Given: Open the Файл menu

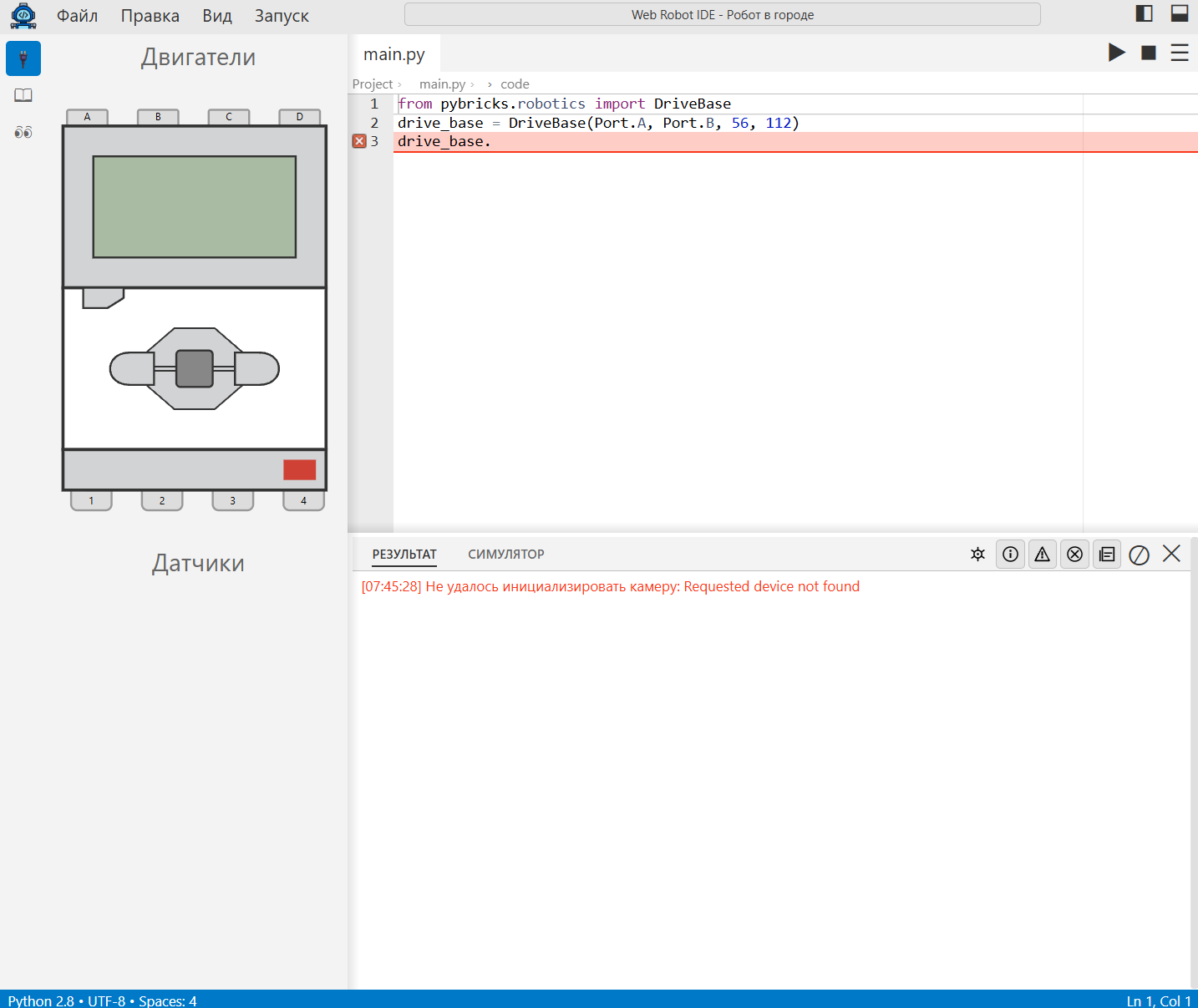Looking at the screenshot, I should click(78, 16).
